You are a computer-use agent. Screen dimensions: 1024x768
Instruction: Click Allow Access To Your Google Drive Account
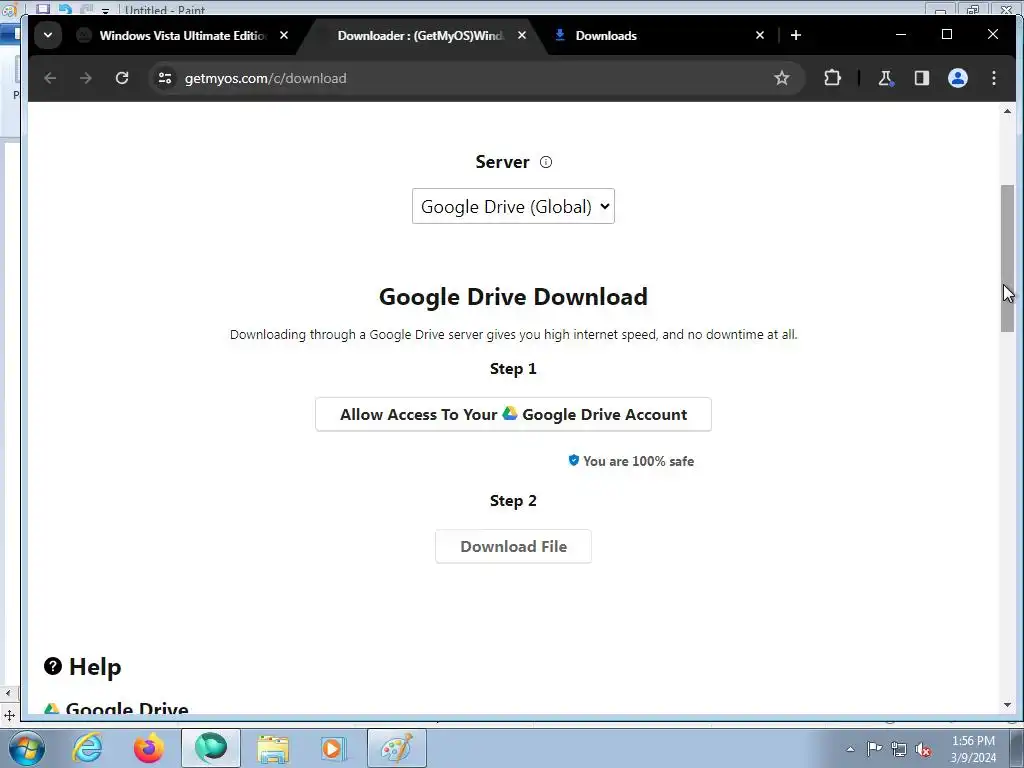pos(513,415)
